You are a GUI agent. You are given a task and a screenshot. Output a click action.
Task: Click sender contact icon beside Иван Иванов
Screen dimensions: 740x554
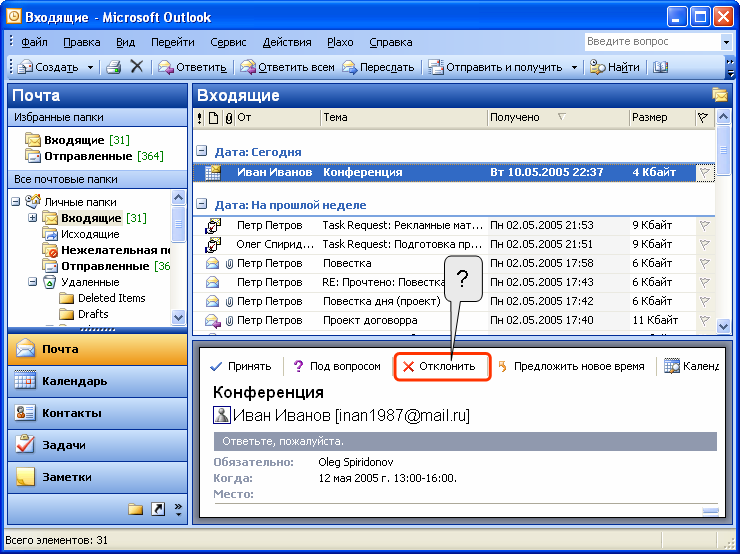click(x=222, y=415)
